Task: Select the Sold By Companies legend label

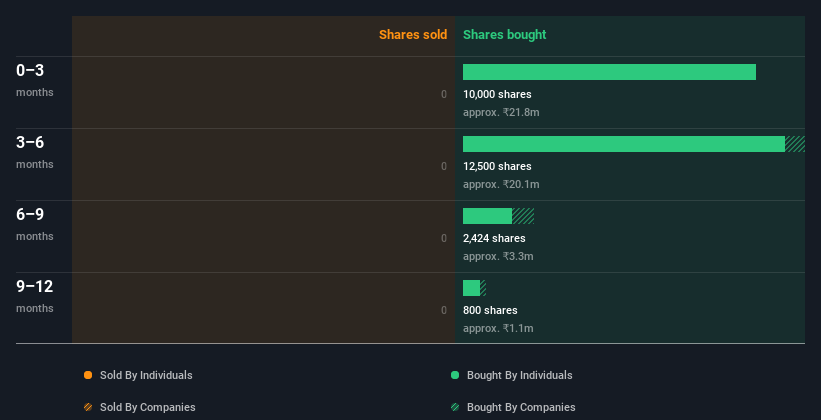Action: (148, 407)
